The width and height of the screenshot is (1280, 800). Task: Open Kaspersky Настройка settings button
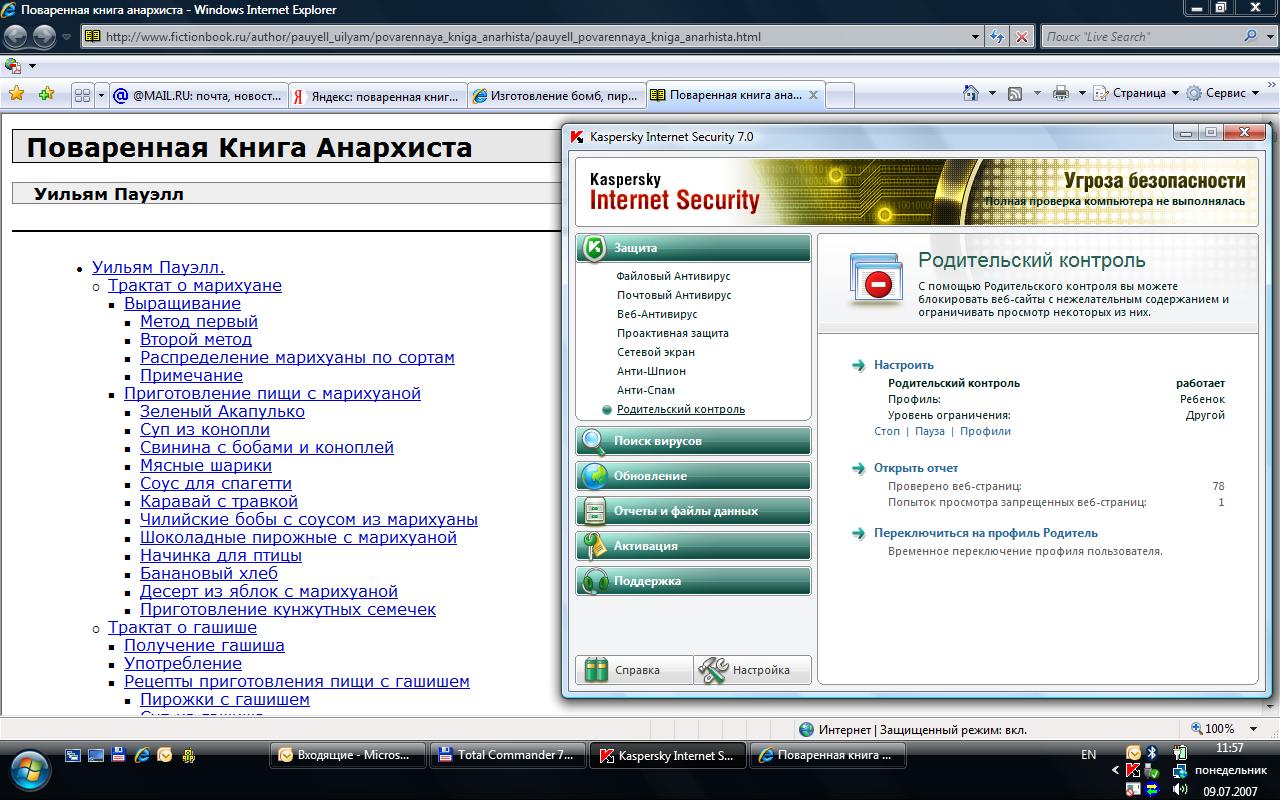tap(752, 670)
